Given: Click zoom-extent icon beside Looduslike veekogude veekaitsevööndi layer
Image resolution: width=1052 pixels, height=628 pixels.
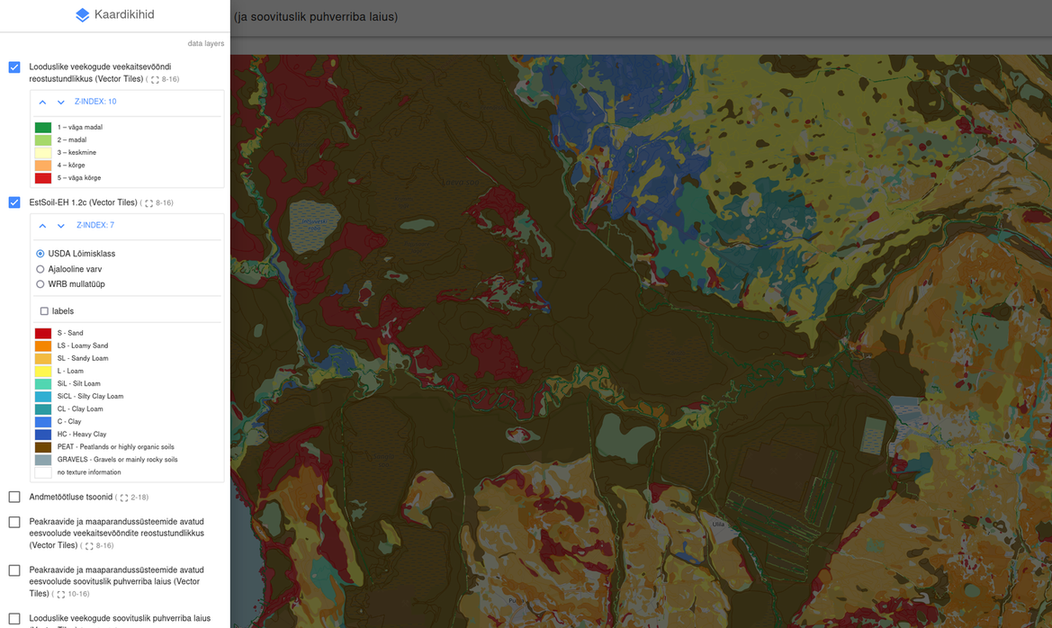Looking at the screenshot, I should [x=153, y=78].
